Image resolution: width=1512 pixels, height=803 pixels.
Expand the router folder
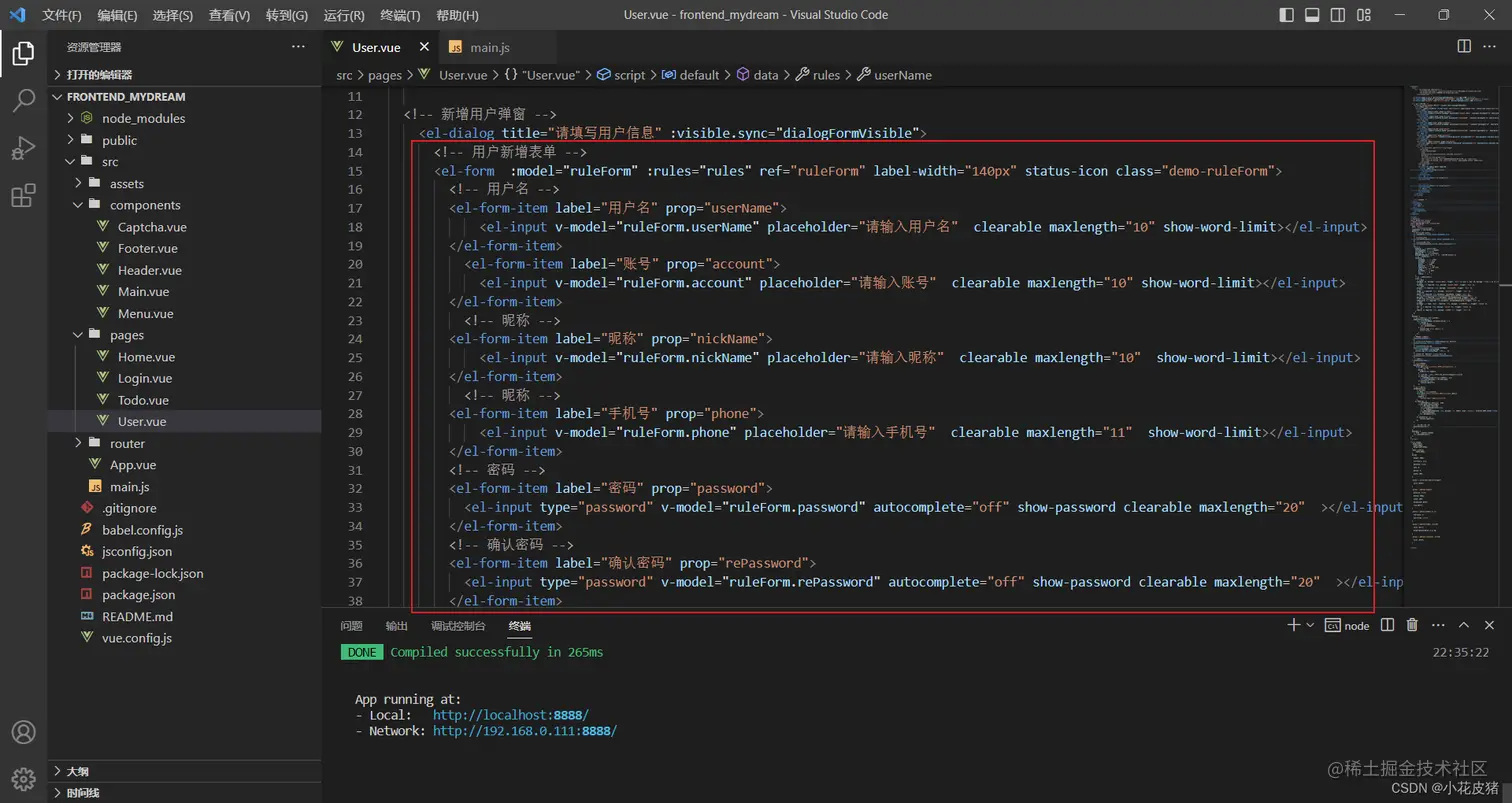tap(185, 443)
